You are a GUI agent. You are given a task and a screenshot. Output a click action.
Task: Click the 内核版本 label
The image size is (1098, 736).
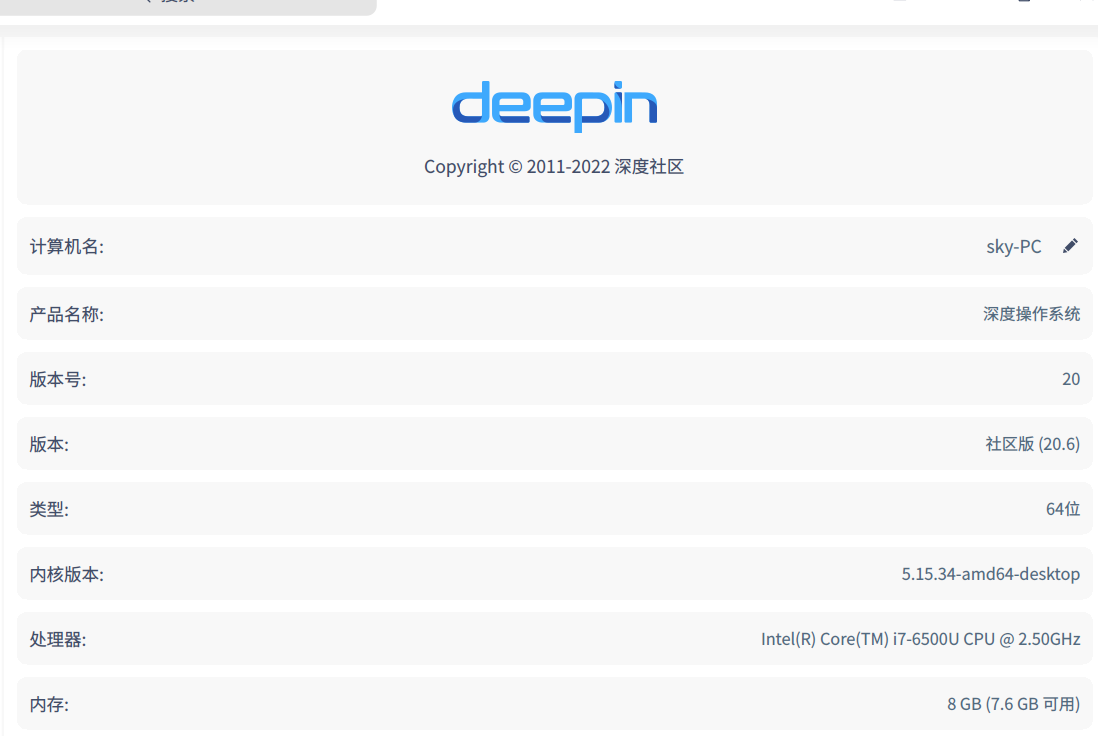tap(67, 575)
